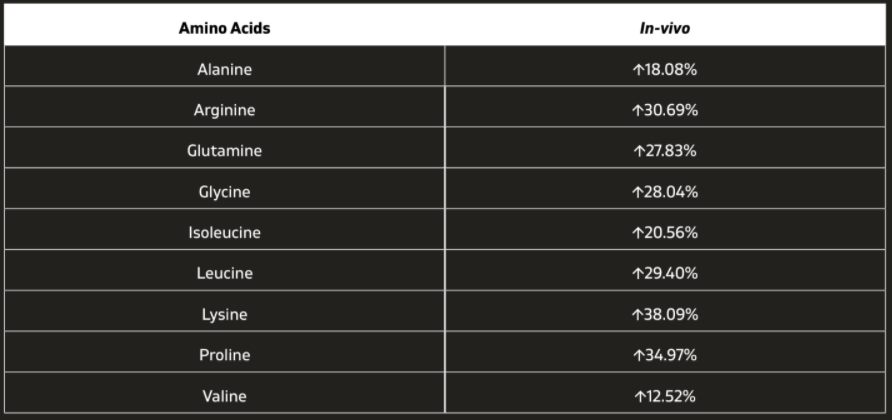
Task: Click the ↑18.08% value for Alanine
Action: pyautogui.click(x=665, y=69)
